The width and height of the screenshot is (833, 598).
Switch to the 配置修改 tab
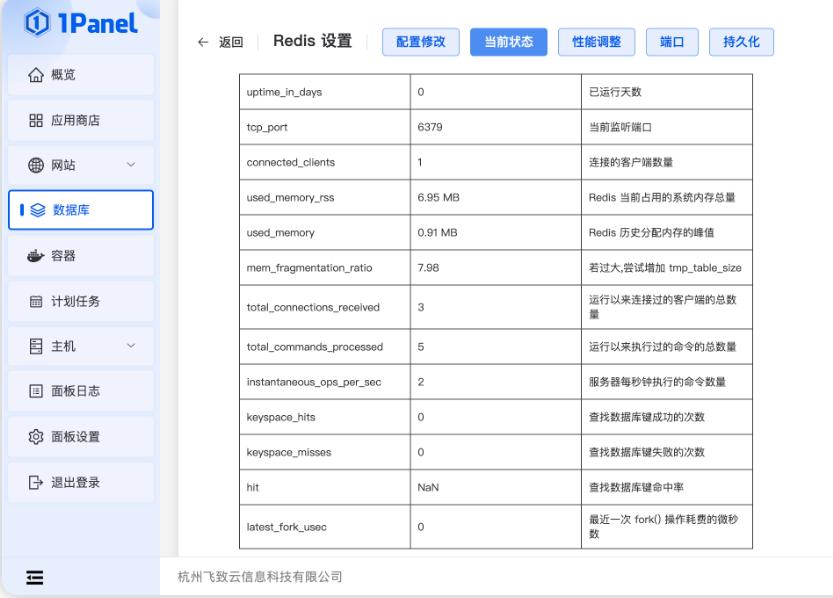421,42
